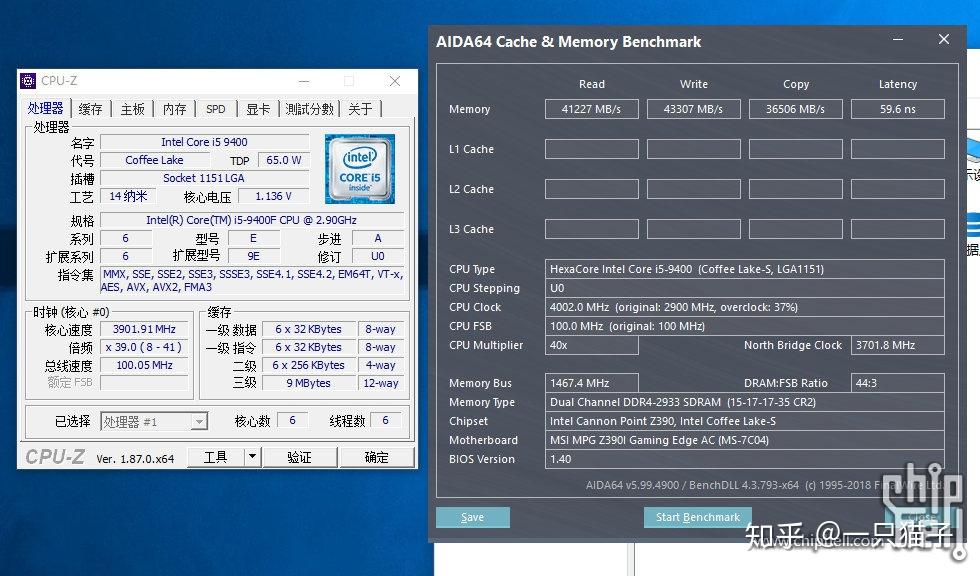Open the SPD tab in CPU-Z
This screenshot has height=576, width=980.
click(216, 109)
